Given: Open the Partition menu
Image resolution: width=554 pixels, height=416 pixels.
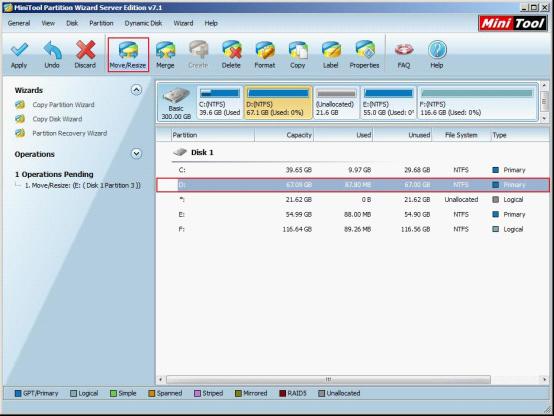Looking at the screenshot, I should [x=101, y=23].
